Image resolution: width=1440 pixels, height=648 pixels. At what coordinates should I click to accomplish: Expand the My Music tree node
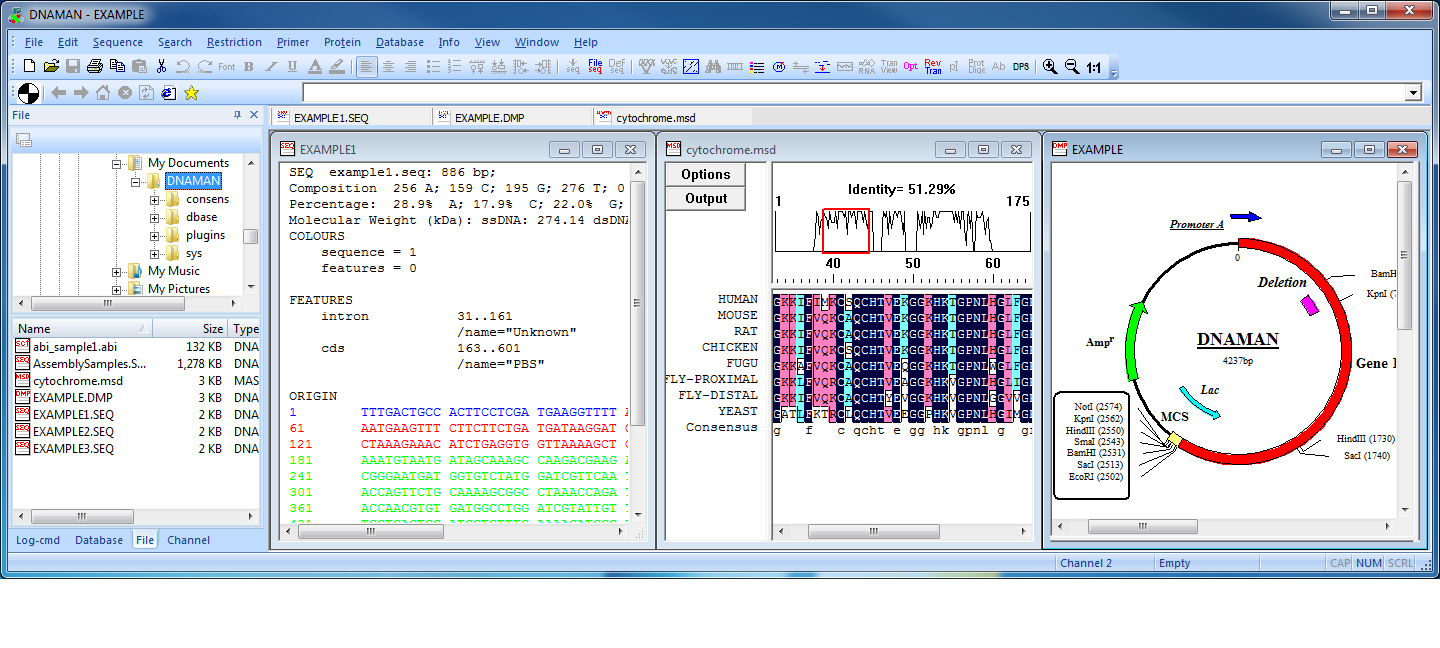point(117,272)
